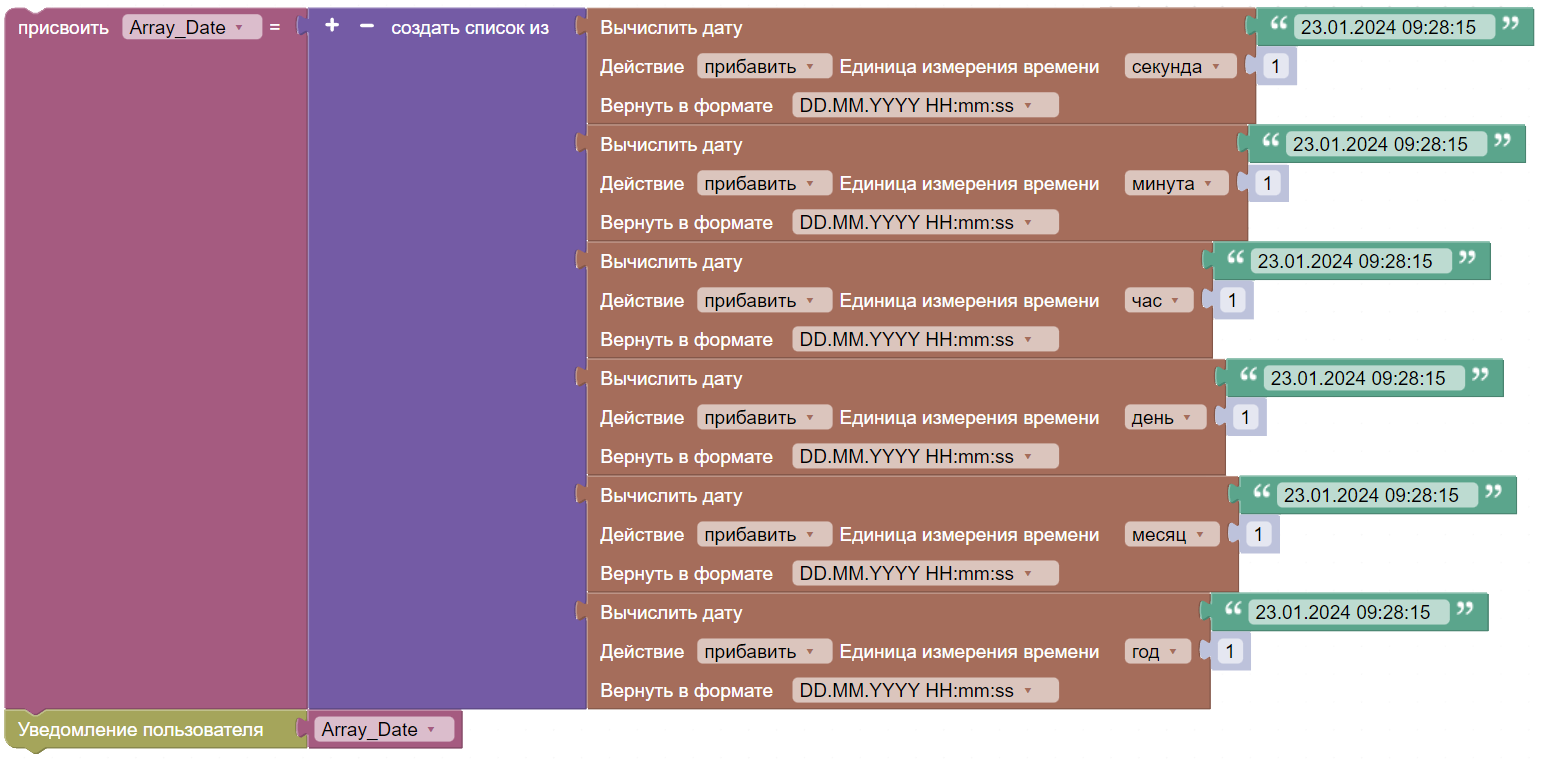Select the 'Уведомление пользователя' block
Screen dimensions: 1542x760
coord(140,730)
